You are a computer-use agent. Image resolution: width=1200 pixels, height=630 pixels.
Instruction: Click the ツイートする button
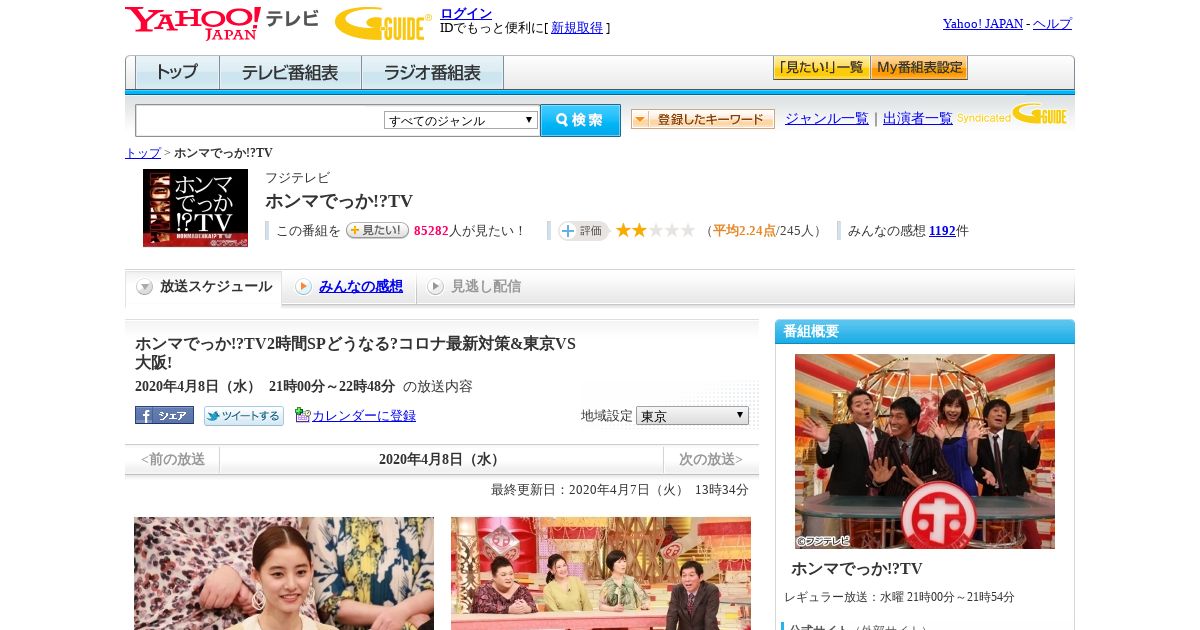click(244, 415)
